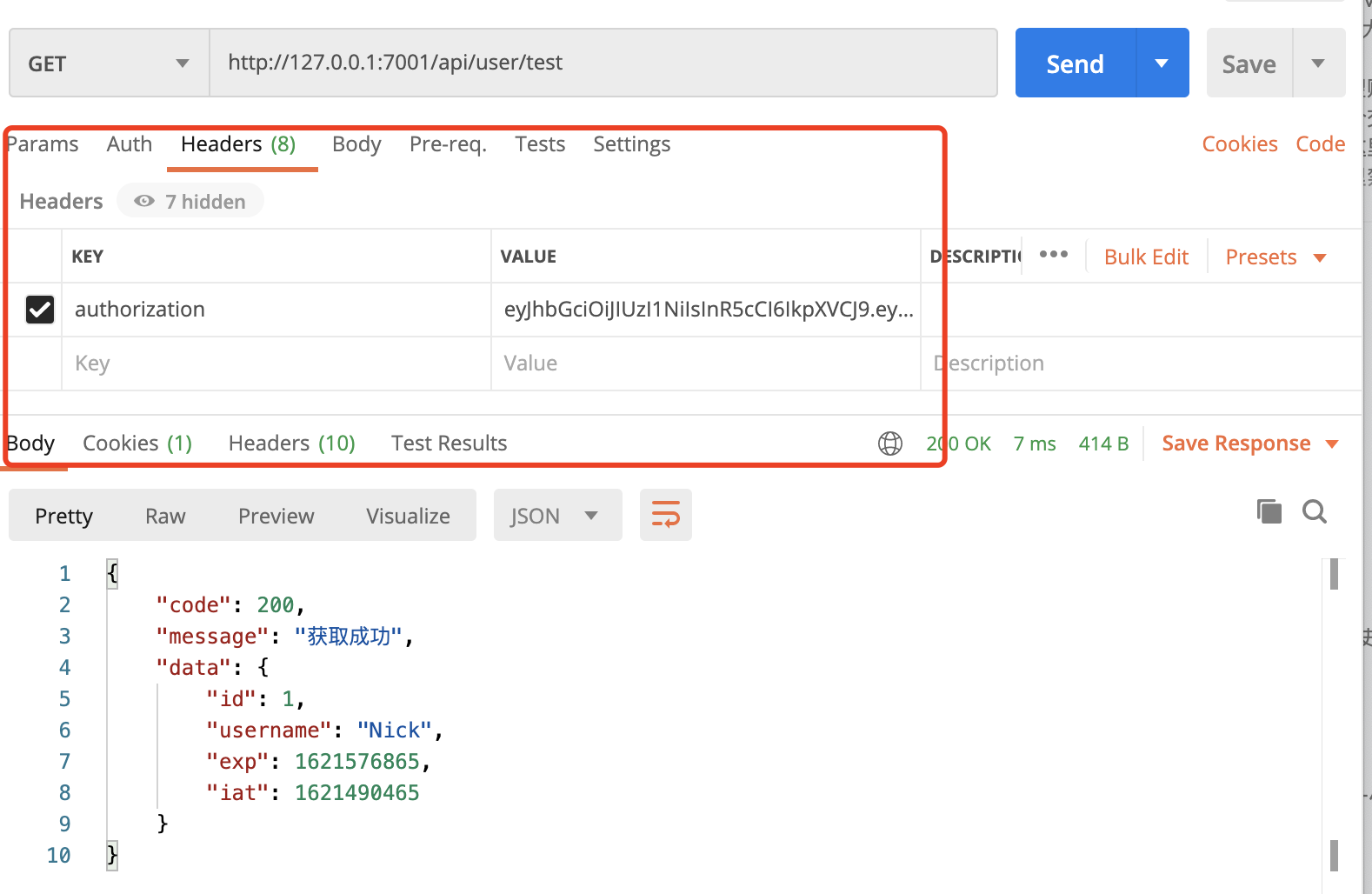Click the Send button

click(1076, 63)
